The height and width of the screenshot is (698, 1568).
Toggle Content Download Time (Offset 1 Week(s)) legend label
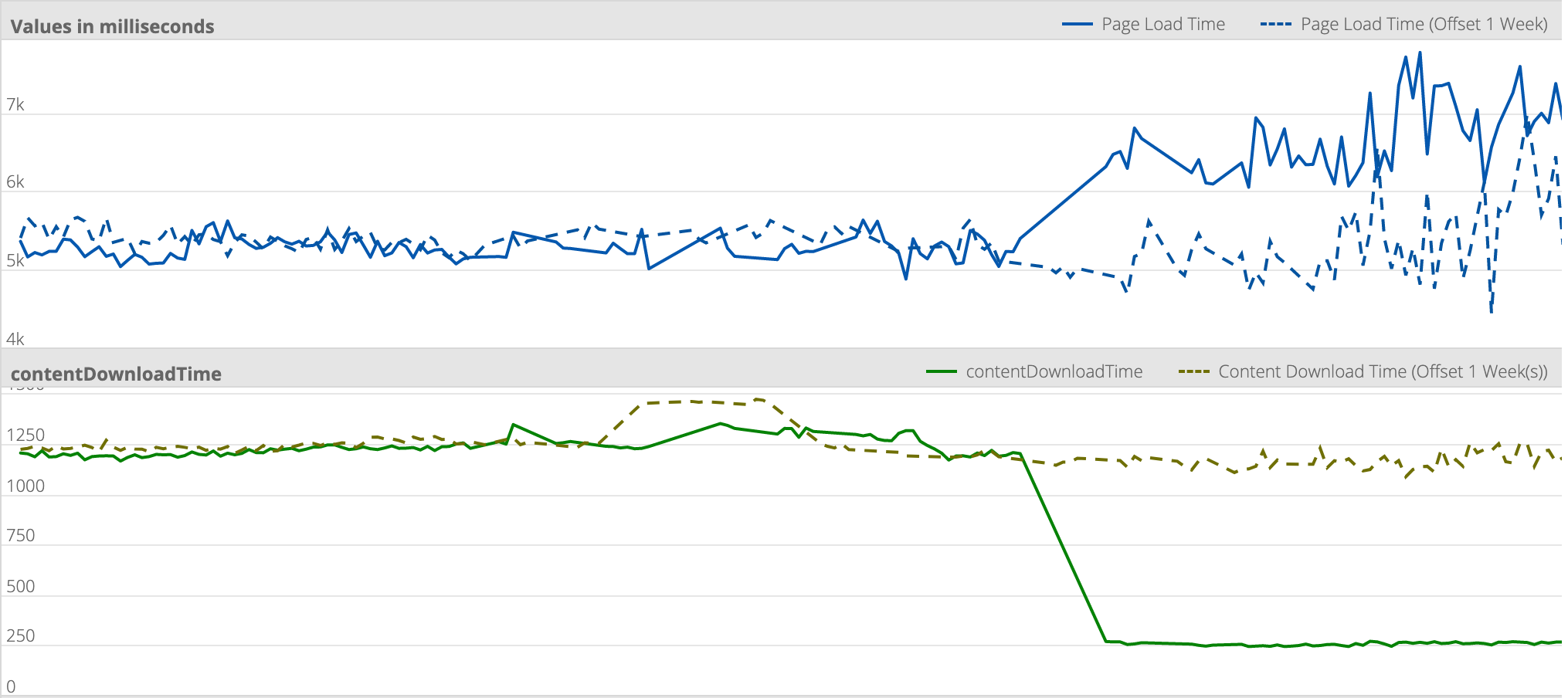coord(1383,372)
